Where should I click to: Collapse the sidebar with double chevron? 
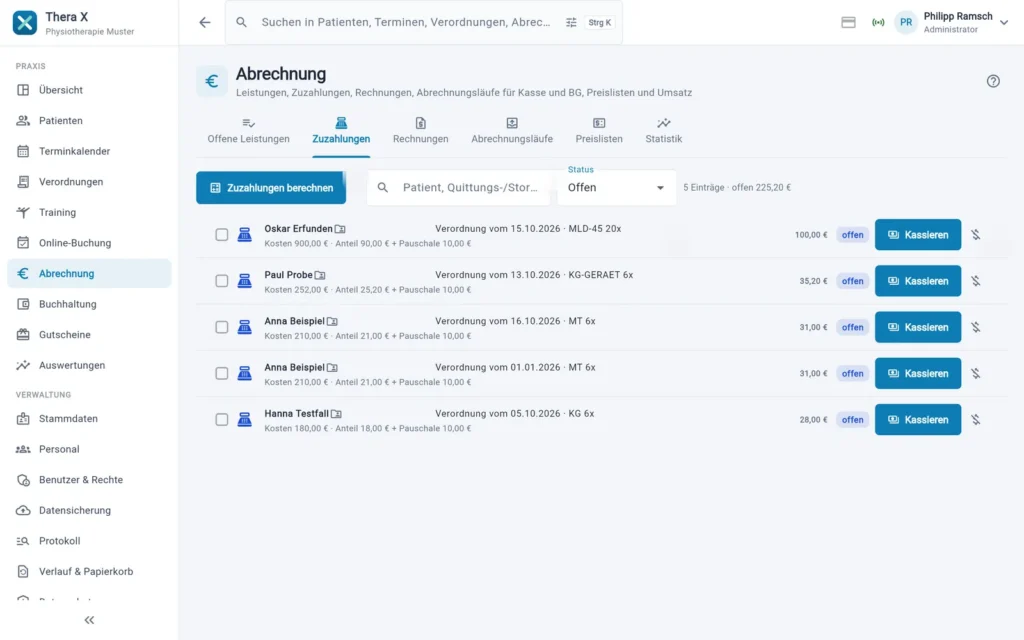coord(89,620)
